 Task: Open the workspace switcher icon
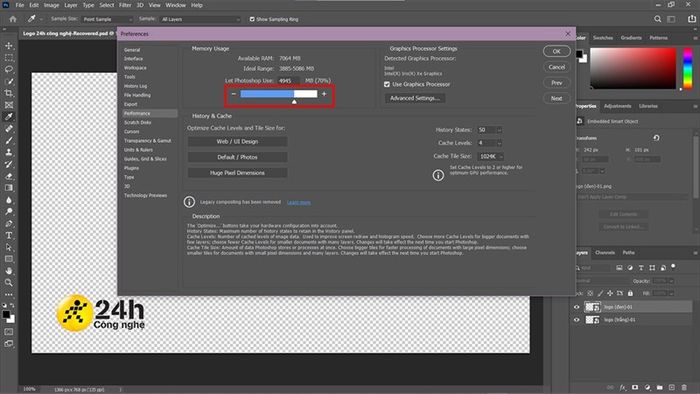tap(671, 19)
